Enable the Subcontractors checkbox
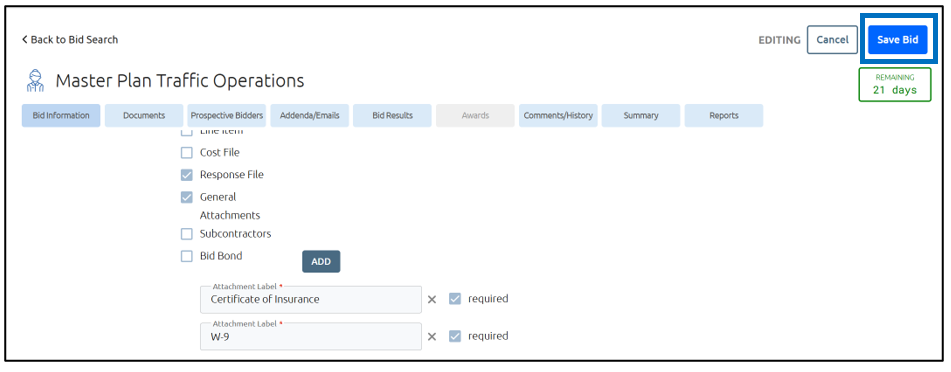Viewport: 951px width, 372px height. (x=187, y=234)
